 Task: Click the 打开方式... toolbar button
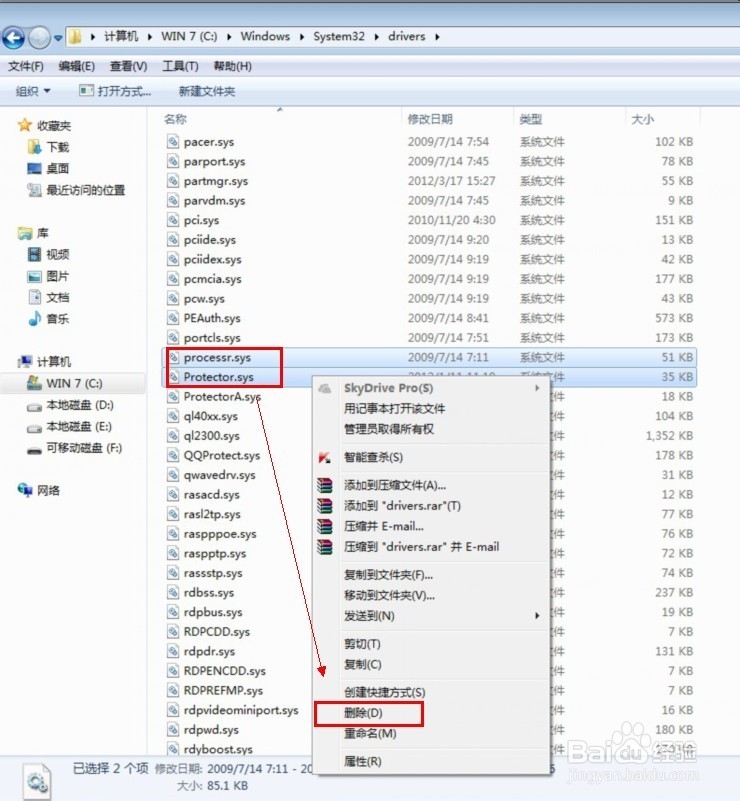coord(115,91)
